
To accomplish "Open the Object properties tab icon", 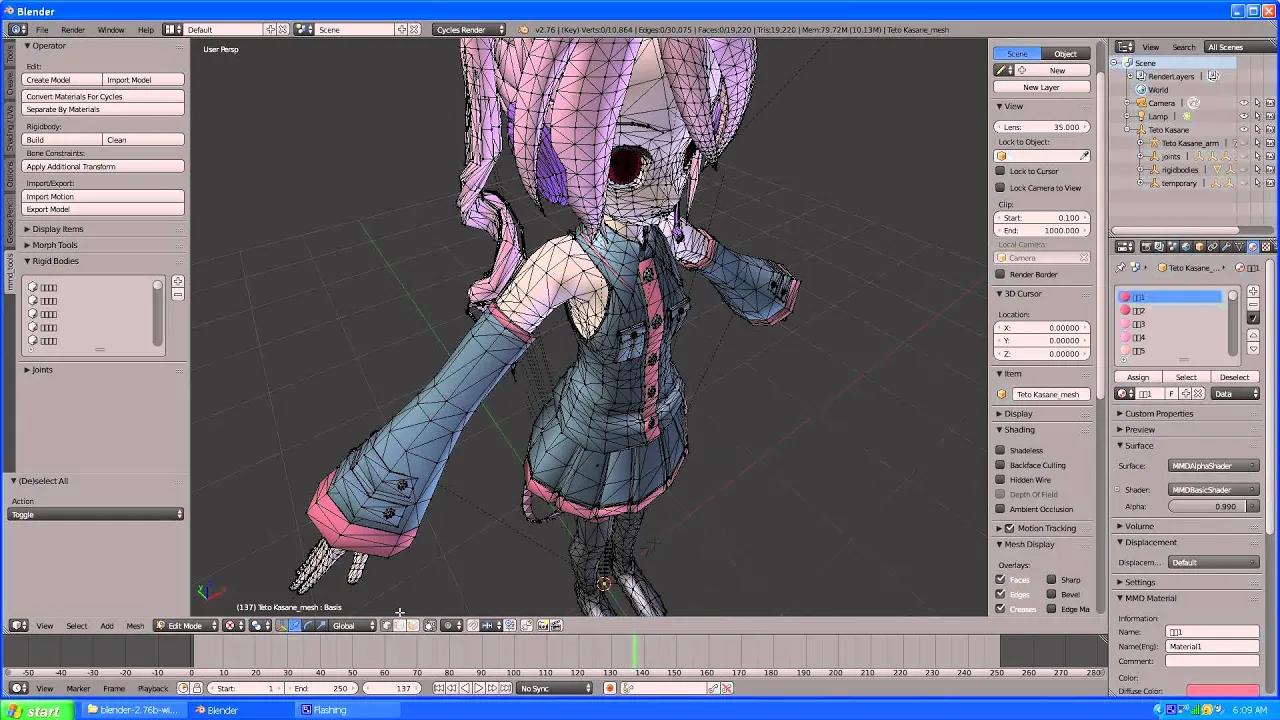I will [1199, 247].
